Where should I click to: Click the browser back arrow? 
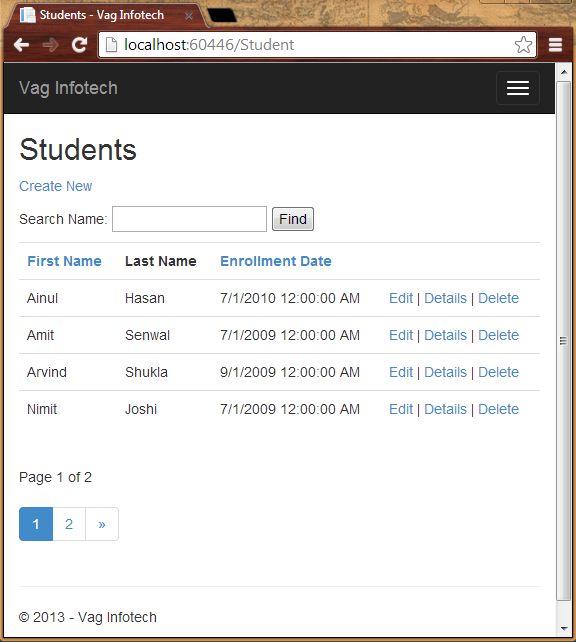[x=21, y=45]
